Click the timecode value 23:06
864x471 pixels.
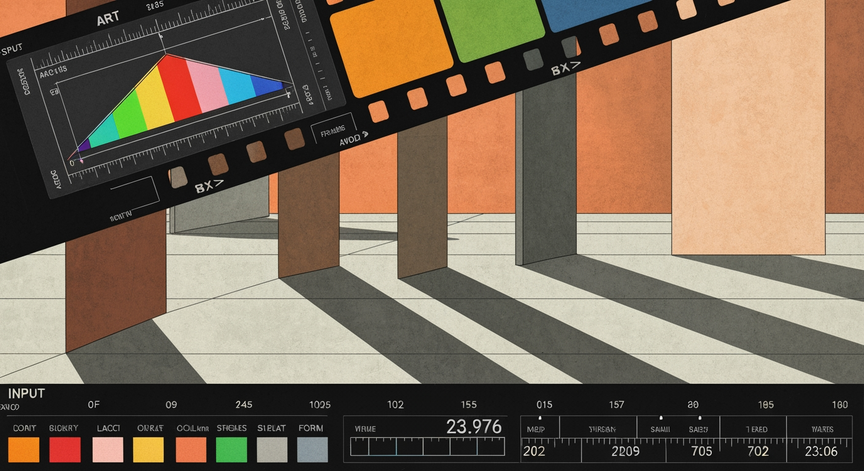coord(821,452)
